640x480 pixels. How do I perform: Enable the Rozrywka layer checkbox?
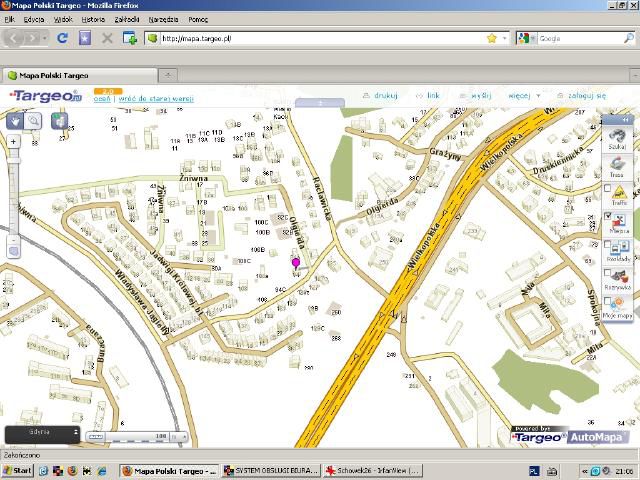coord(607,273)
